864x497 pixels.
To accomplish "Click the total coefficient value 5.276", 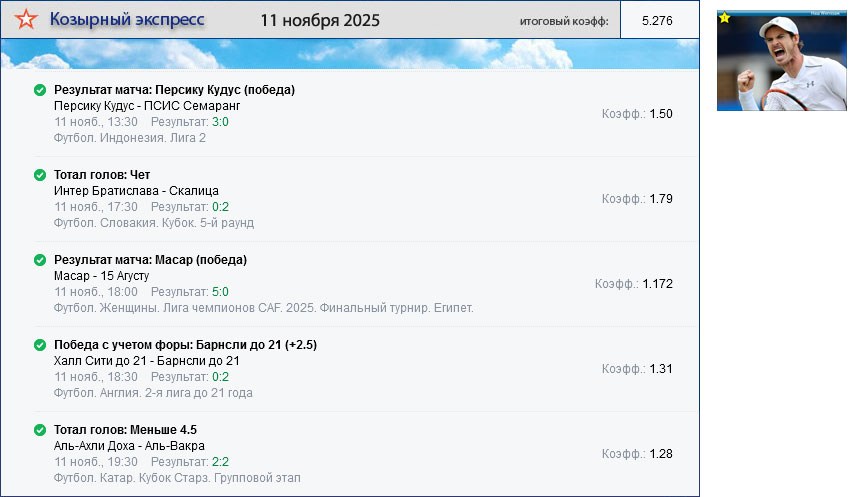I will [x=657, y=20].
